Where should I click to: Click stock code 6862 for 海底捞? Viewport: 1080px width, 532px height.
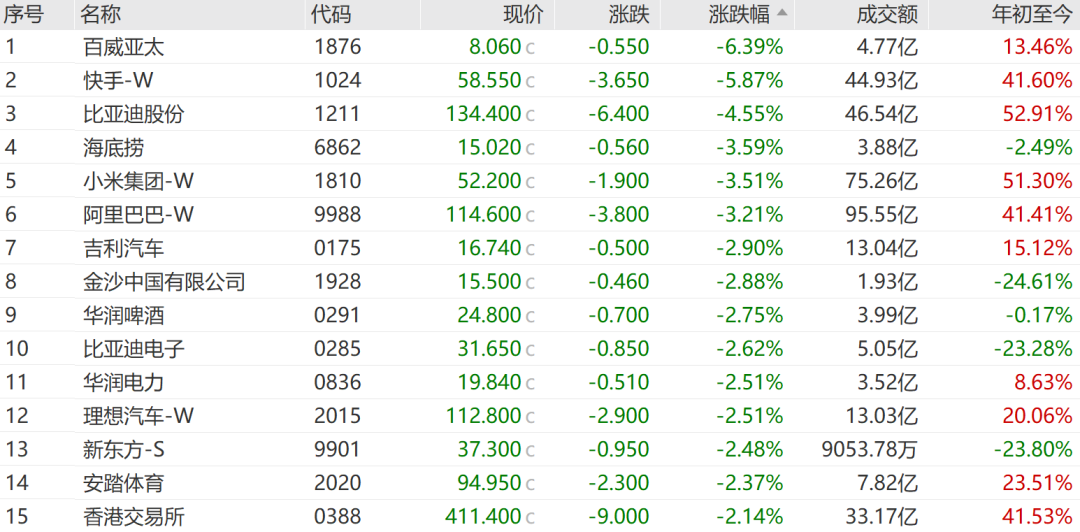pos(336,148)
